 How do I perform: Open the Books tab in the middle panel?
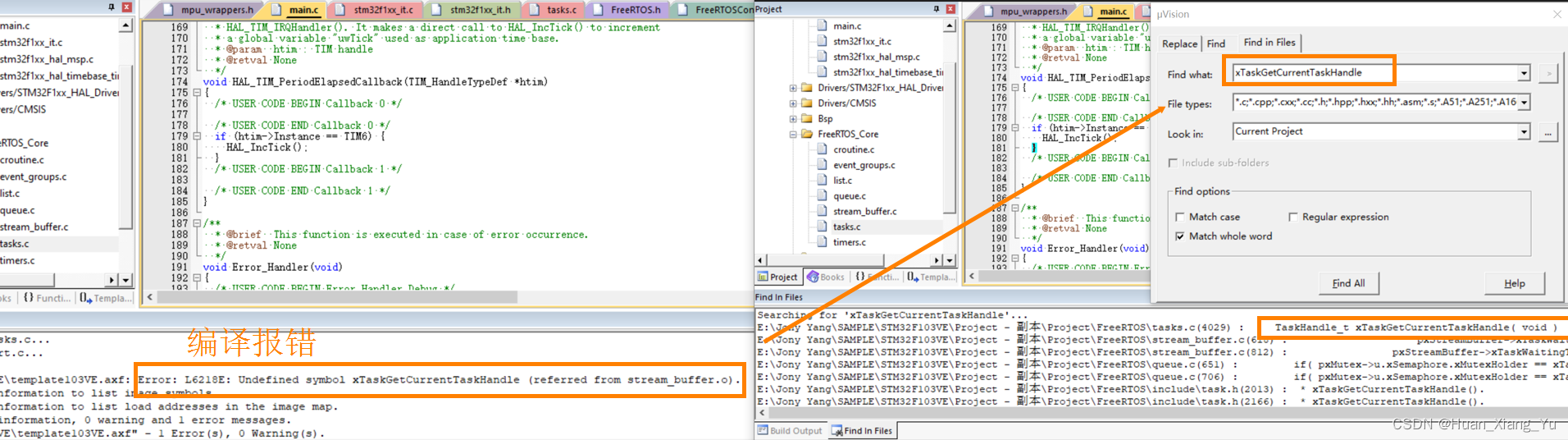coord(826,277)
